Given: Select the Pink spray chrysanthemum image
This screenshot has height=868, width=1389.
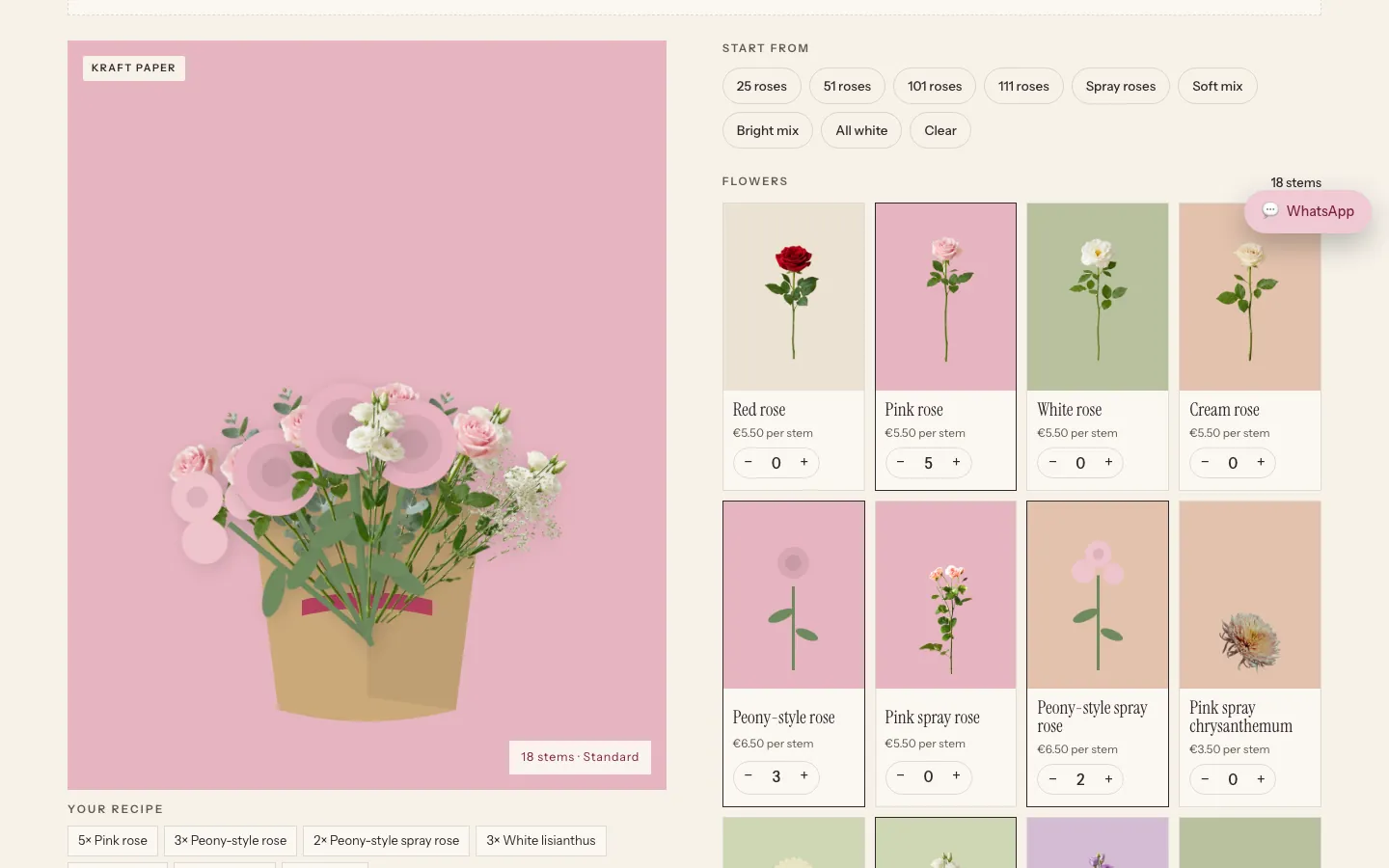Looking at the screenshot, I should (x=1250, y=595).
